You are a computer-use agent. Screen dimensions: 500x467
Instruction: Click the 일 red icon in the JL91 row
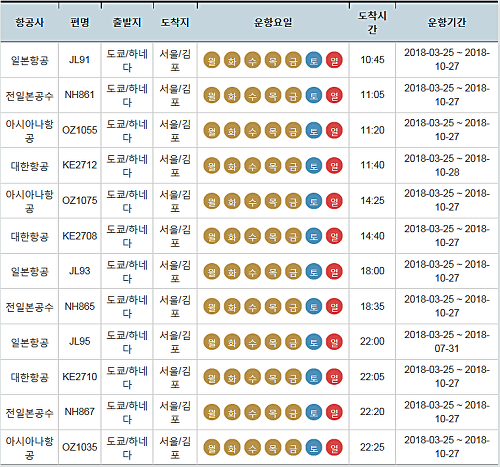[x=334, y=60]
